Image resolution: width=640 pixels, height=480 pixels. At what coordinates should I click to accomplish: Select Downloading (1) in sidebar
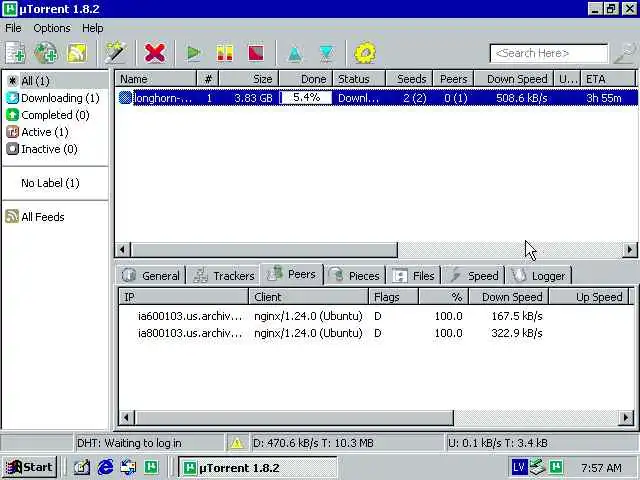(56, 98)
